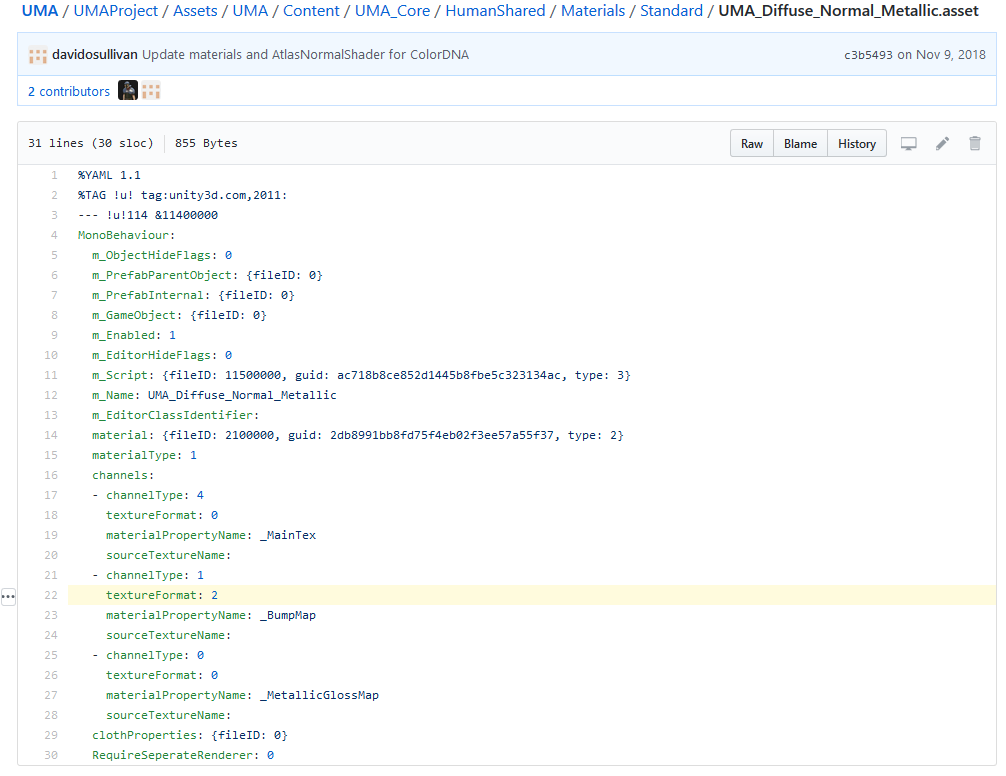
Task: Open the Blame view
Action: click(800, 144)
